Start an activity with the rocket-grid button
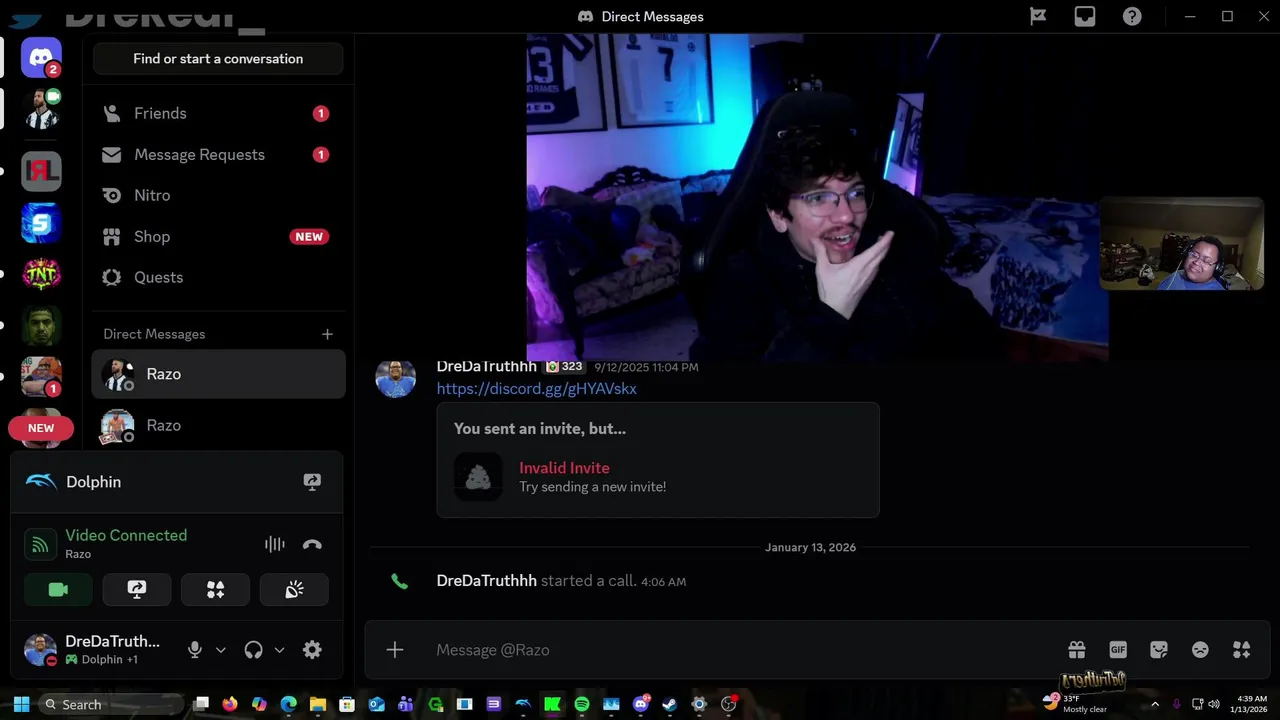Image resolution: width=1280 pixels, height=720 pixels. [x=215, y=590]
